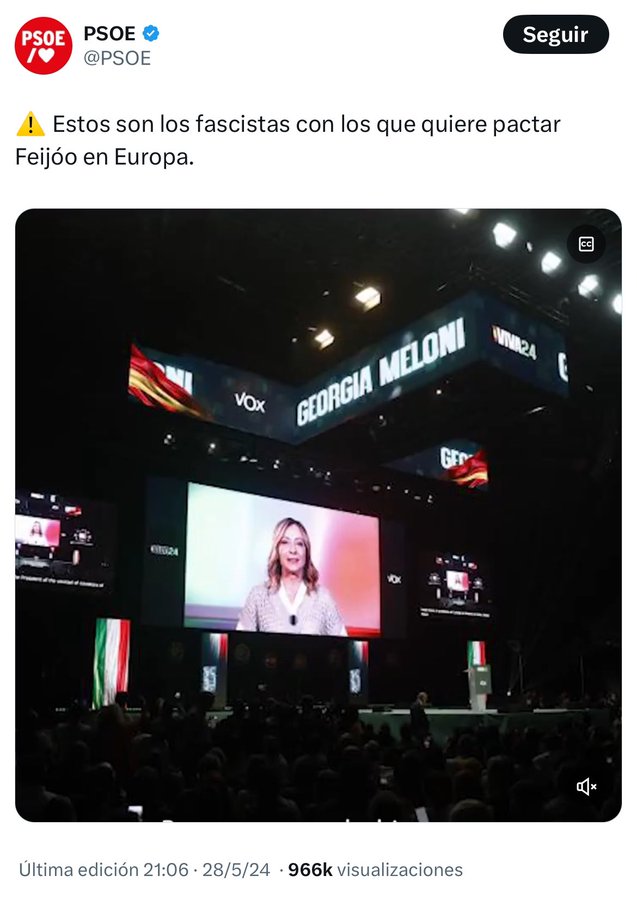Click the large Italian flag at stage left
This screenshot has height=900, width=637.
pyautogui.click(x=111, y=662)
